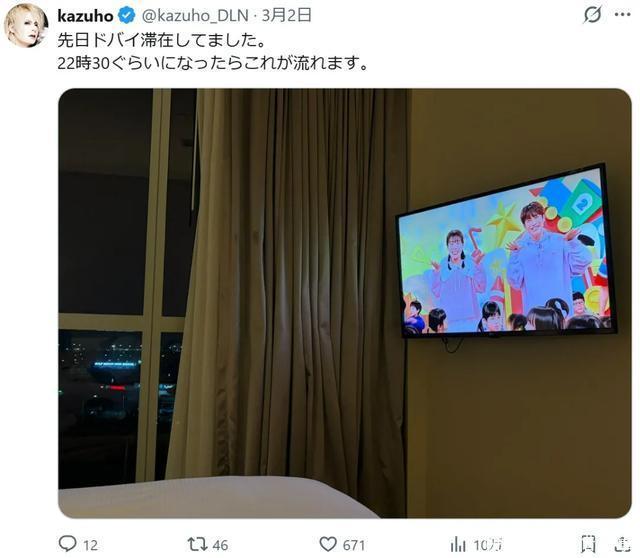Open kazuho's profile avatar picture

(26, 25)
